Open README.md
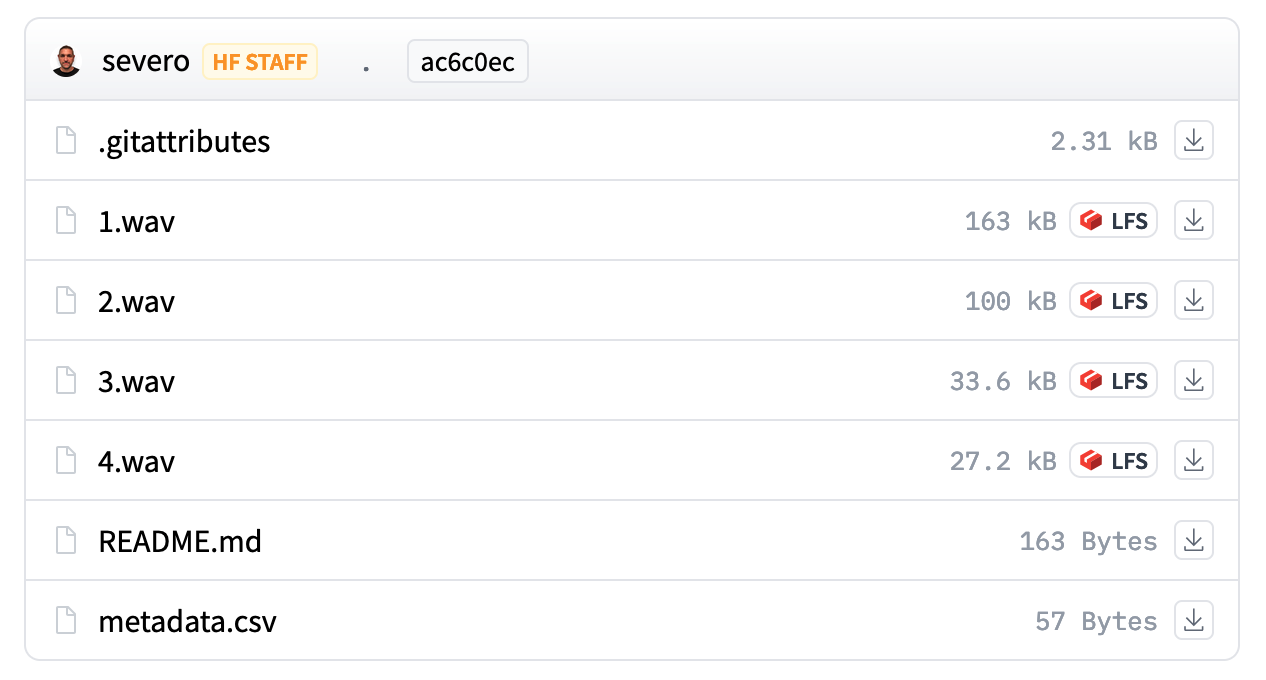Viewport: 1266px width, 680px height. pos(180,541)
